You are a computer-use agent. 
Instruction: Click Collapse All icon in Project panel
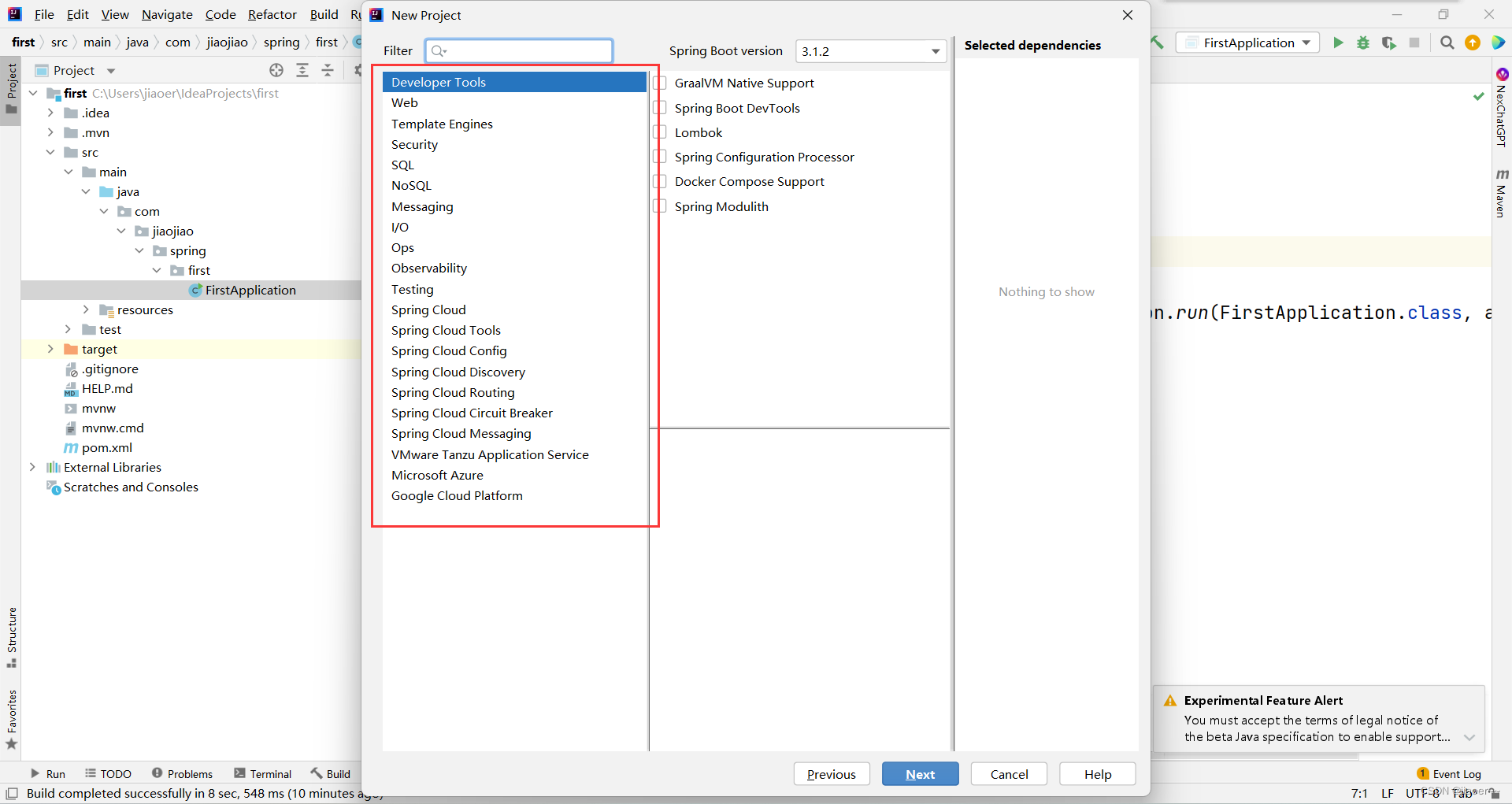[x=328, y=70]
